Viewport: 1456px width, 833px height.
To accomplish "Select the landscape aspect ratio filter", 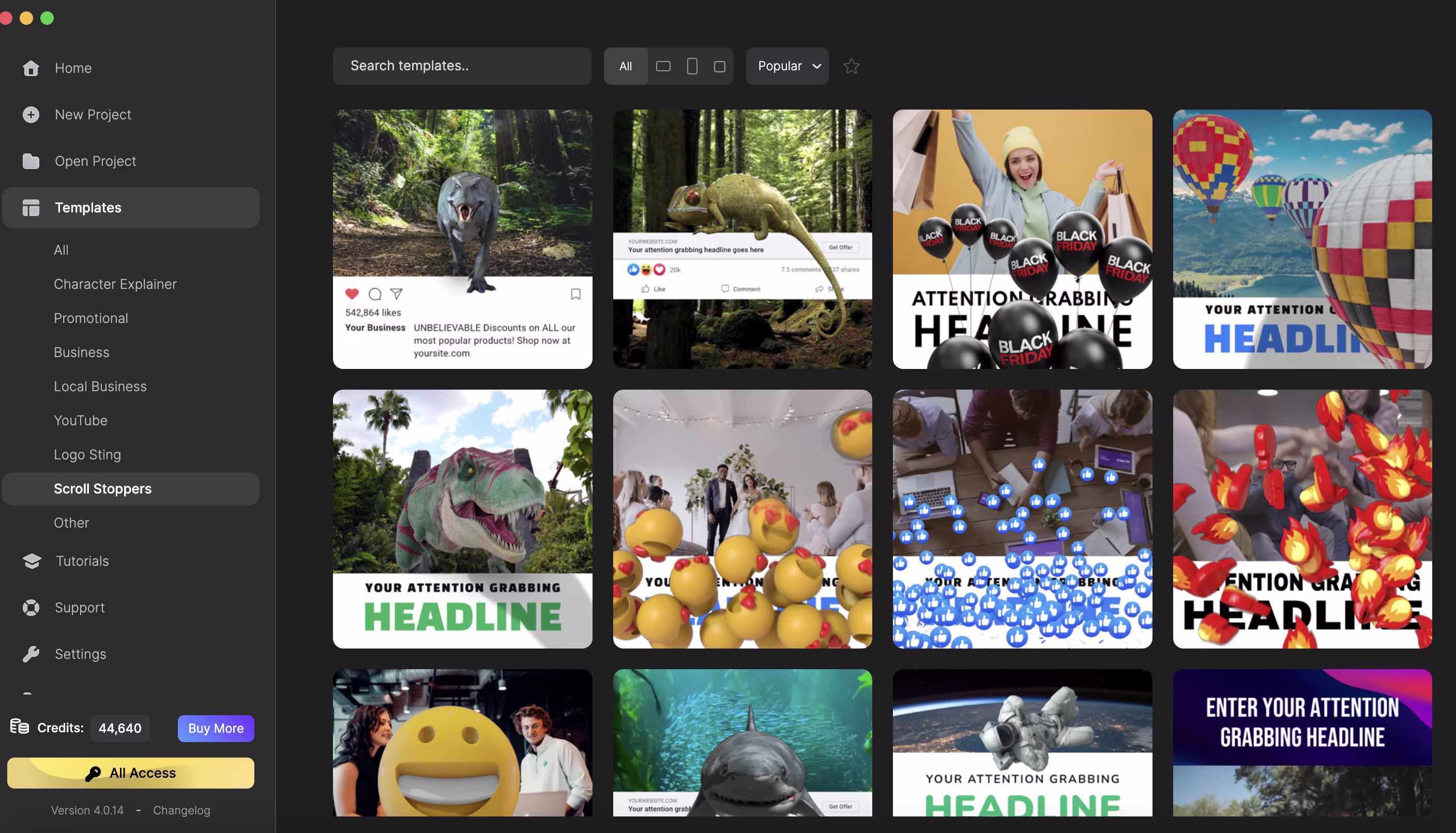I will tap(663, 66).
